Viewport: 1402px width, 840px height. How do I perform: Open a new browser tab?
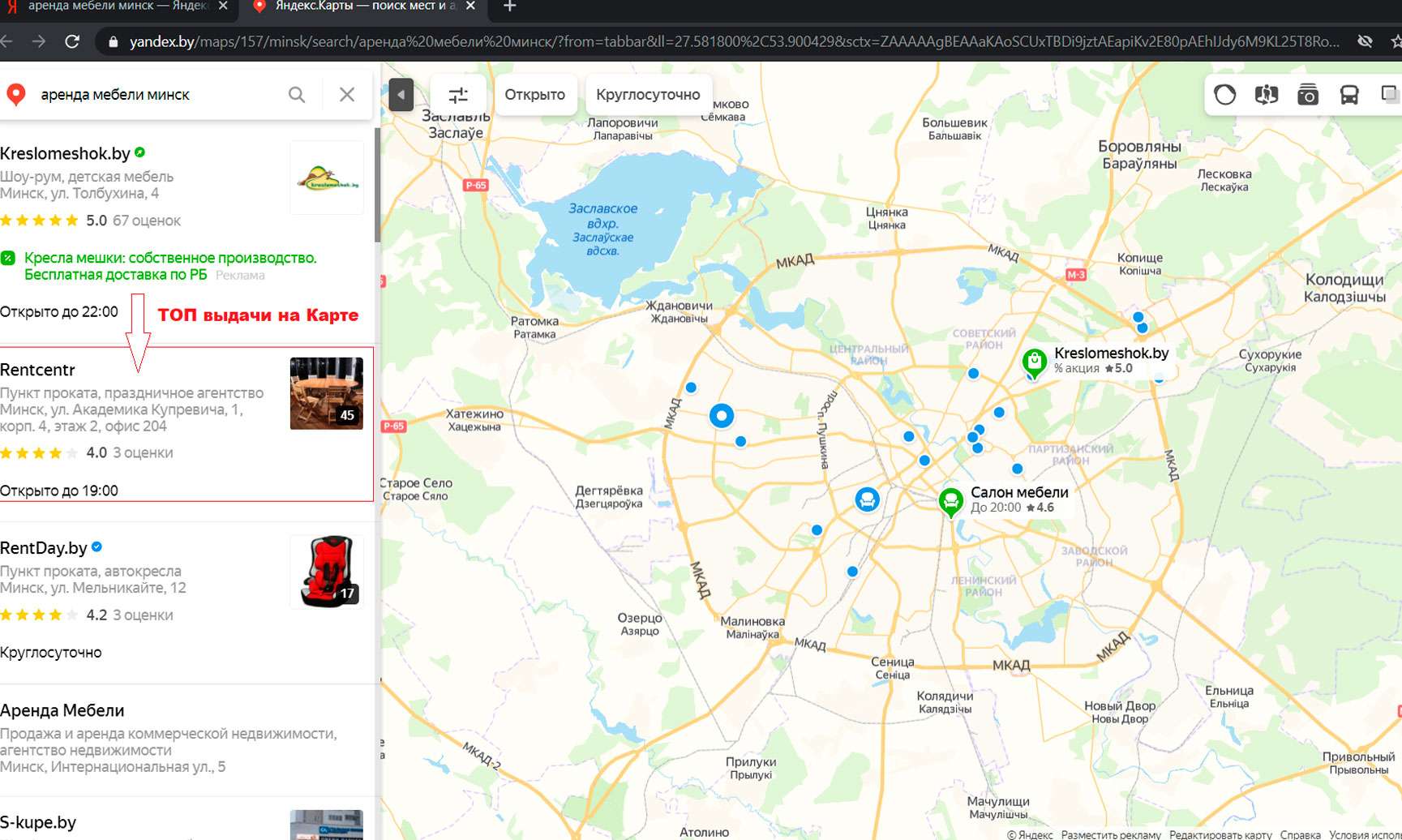[509, 6]
